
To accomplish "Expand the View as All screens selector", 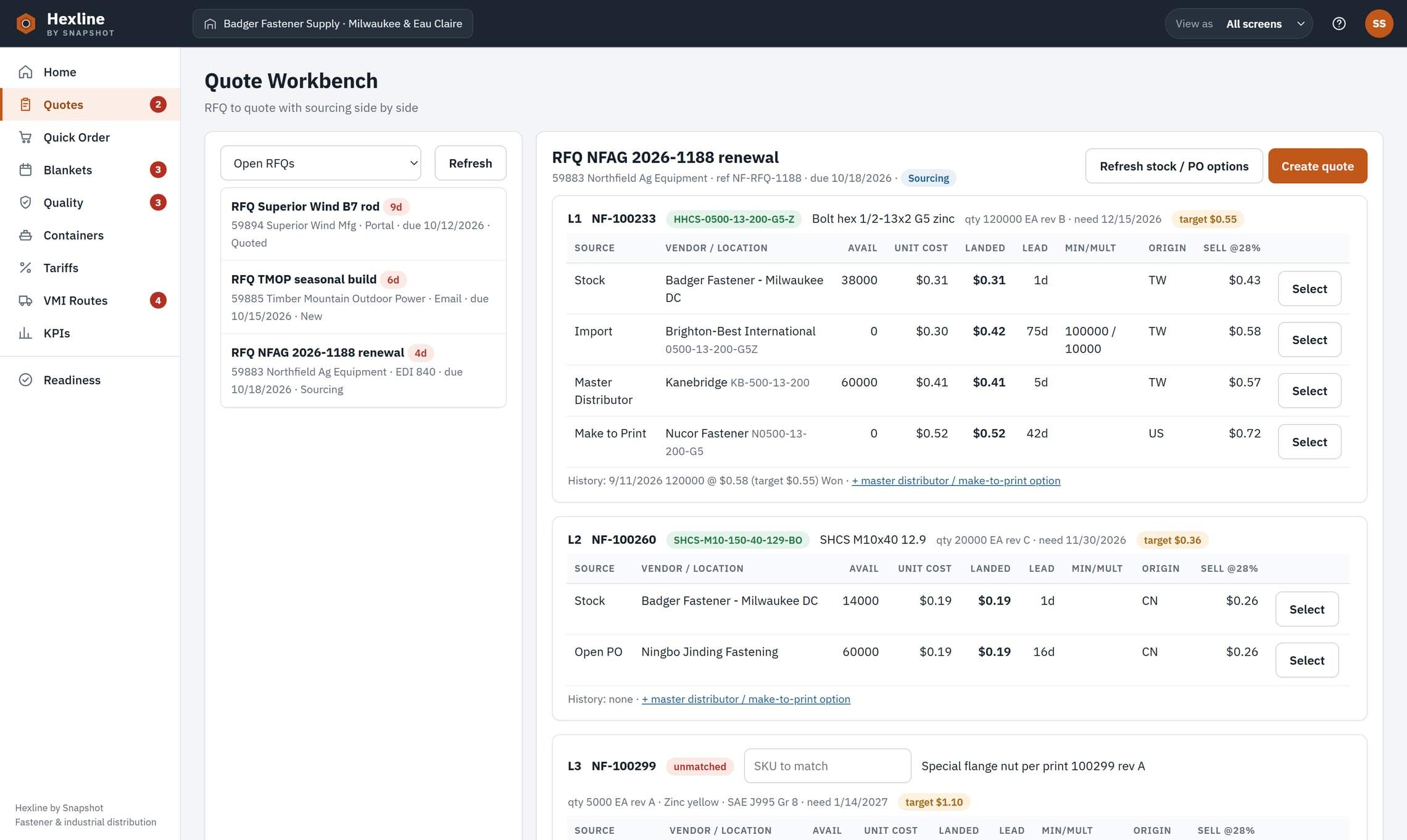I will [x=1238, y=23].
